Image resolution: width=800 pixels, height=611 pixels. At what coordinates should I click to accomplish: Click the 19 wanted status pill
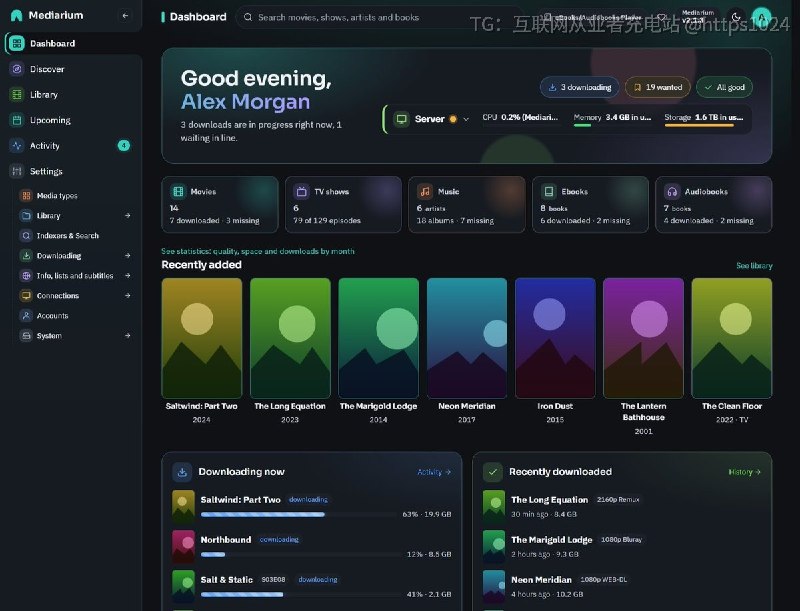point(658,87)
